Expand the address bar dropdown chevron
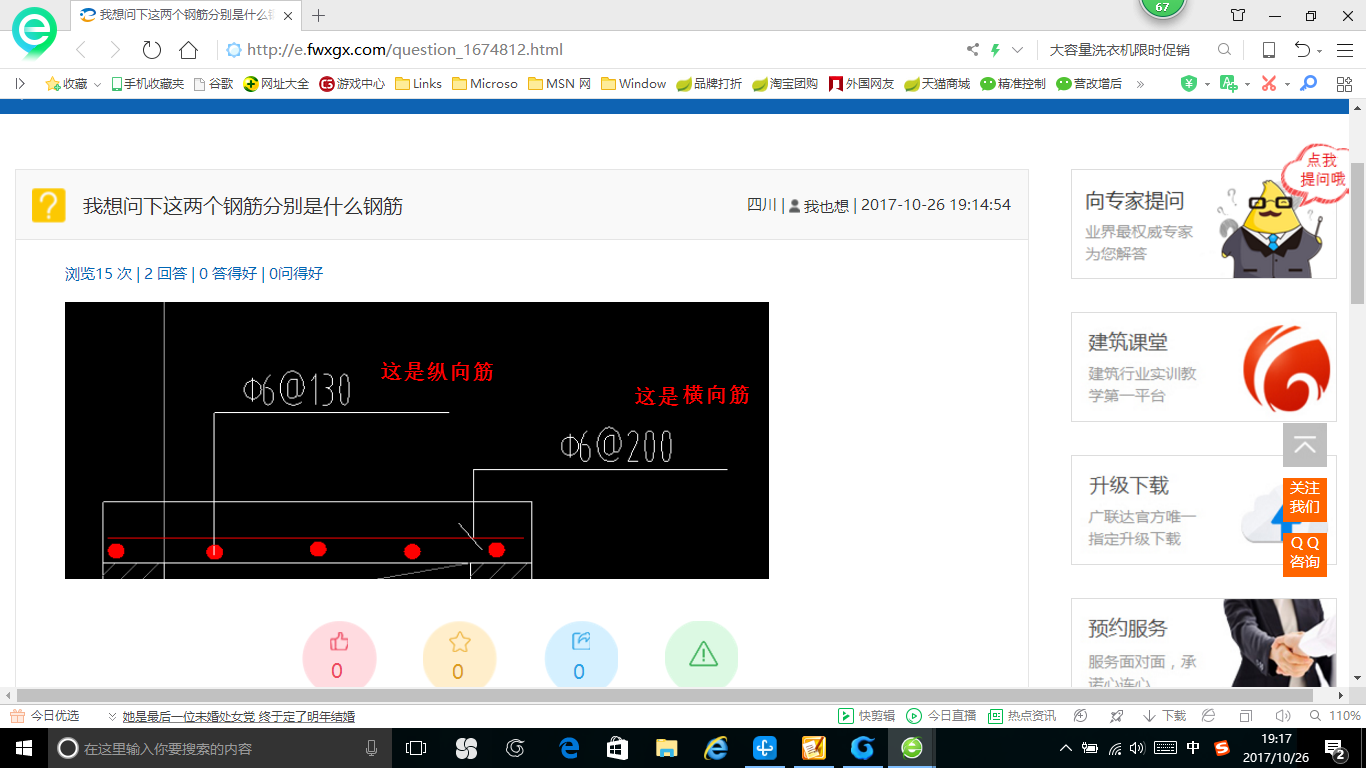This screenshot has height=768, width=1366. click(x=1018, y=50)
